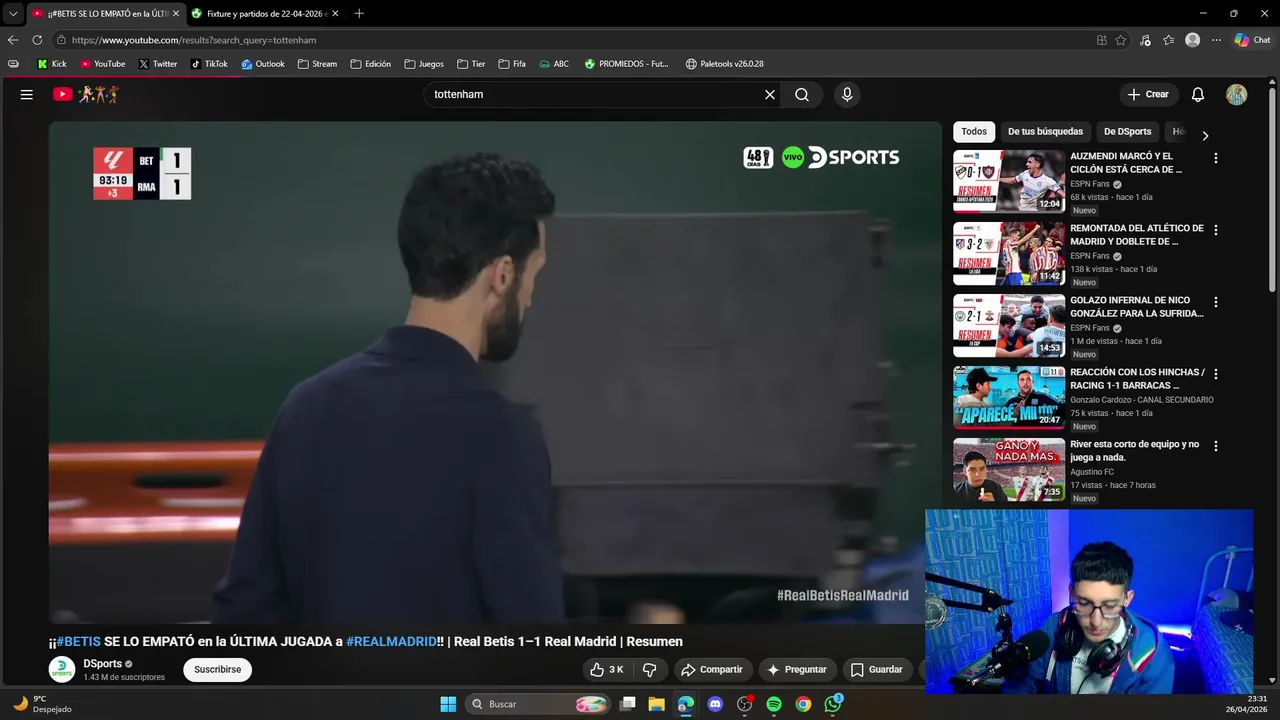
Task: Open the Outlook bookmark
Action: point(263,64)
